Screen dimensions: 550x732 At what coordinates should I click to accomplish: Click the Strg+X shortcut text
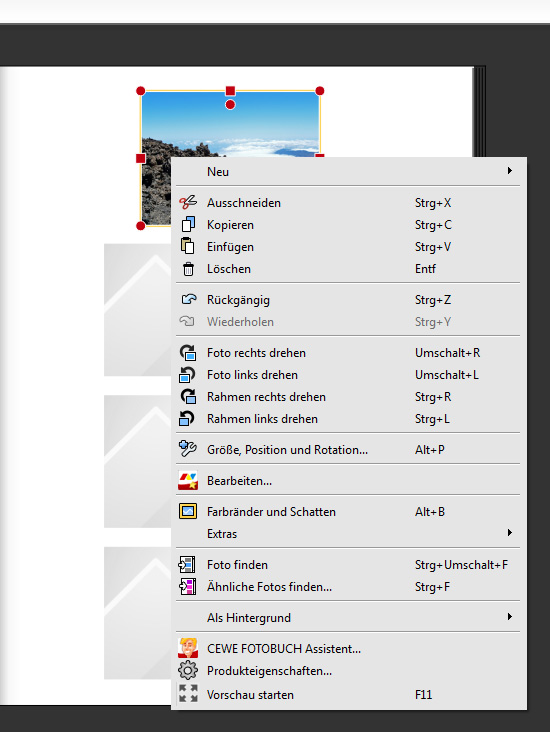[433, 203]
